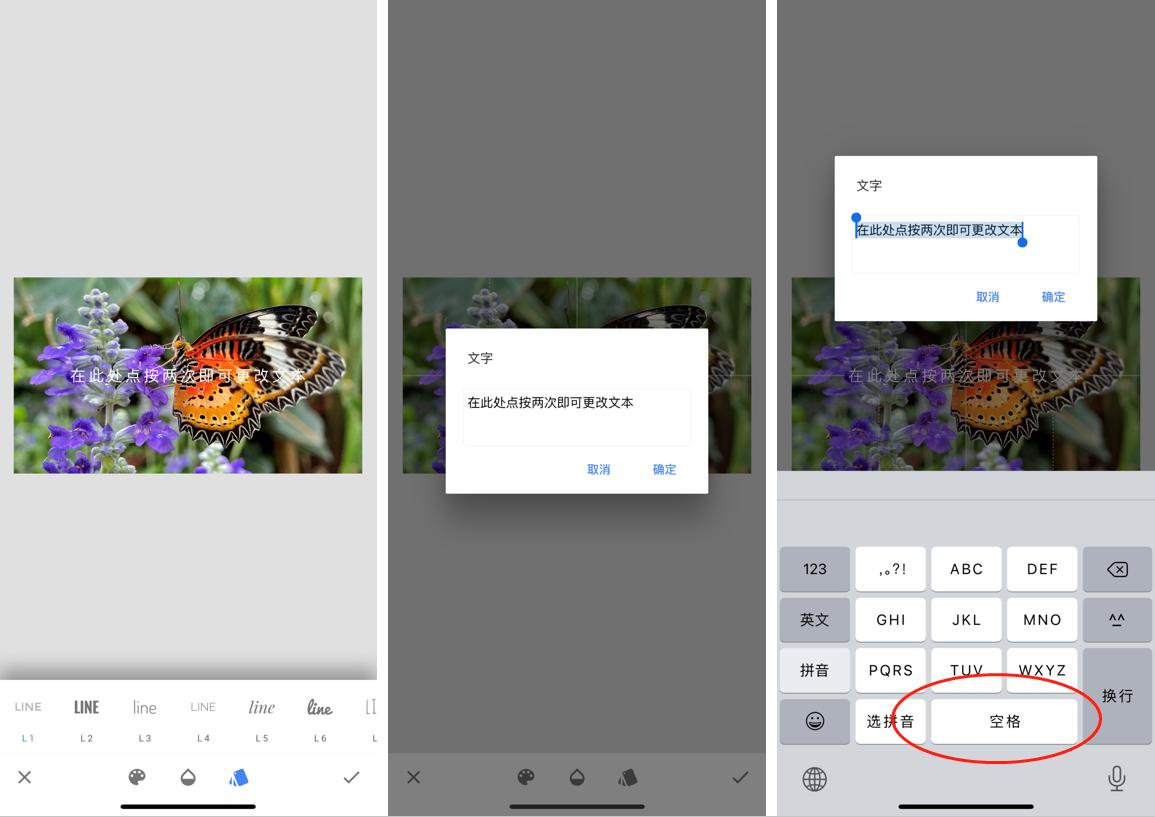Adjust text opacity with the droplet icon
Image resolution: width=1155 pixels, height=817 pixels.
tap(188, 777)
